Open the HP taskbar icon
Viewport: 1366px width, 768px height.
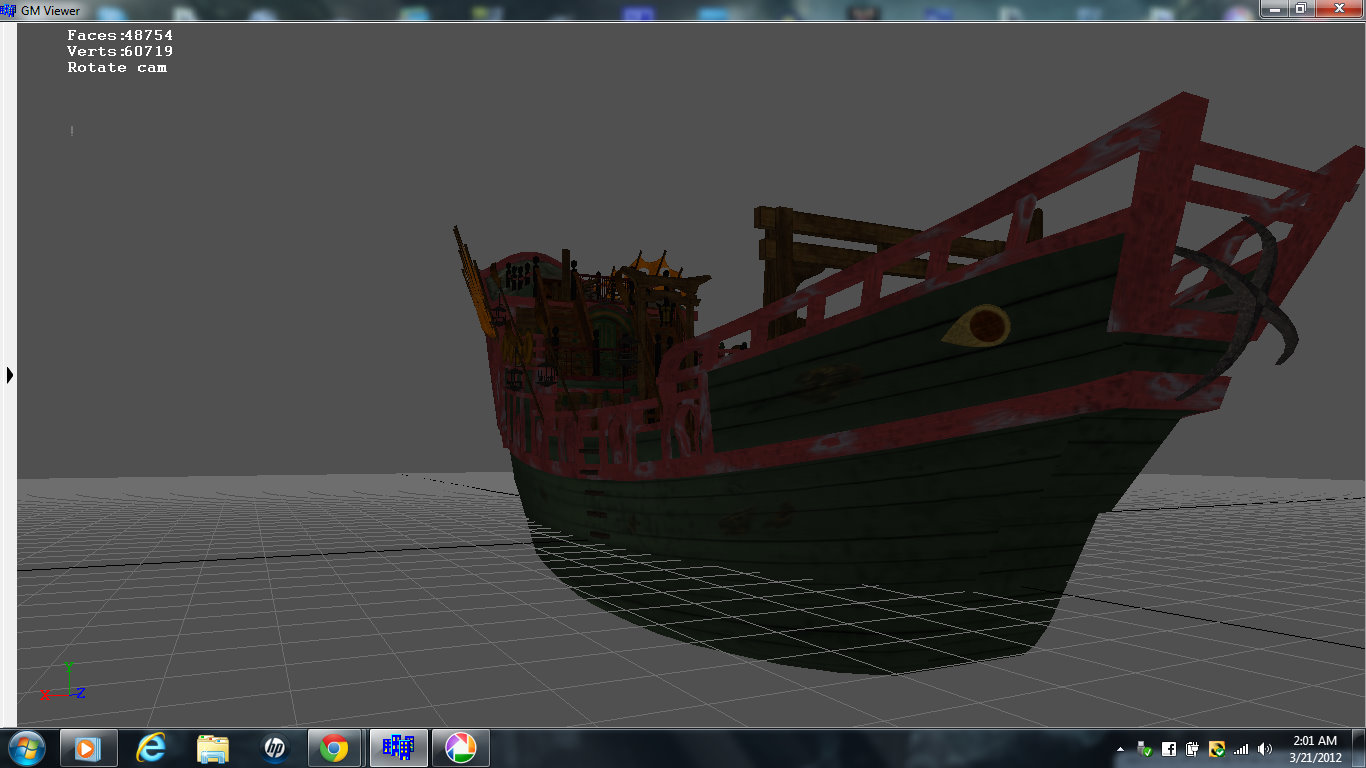pyautogui.click(x=274, y=748)
